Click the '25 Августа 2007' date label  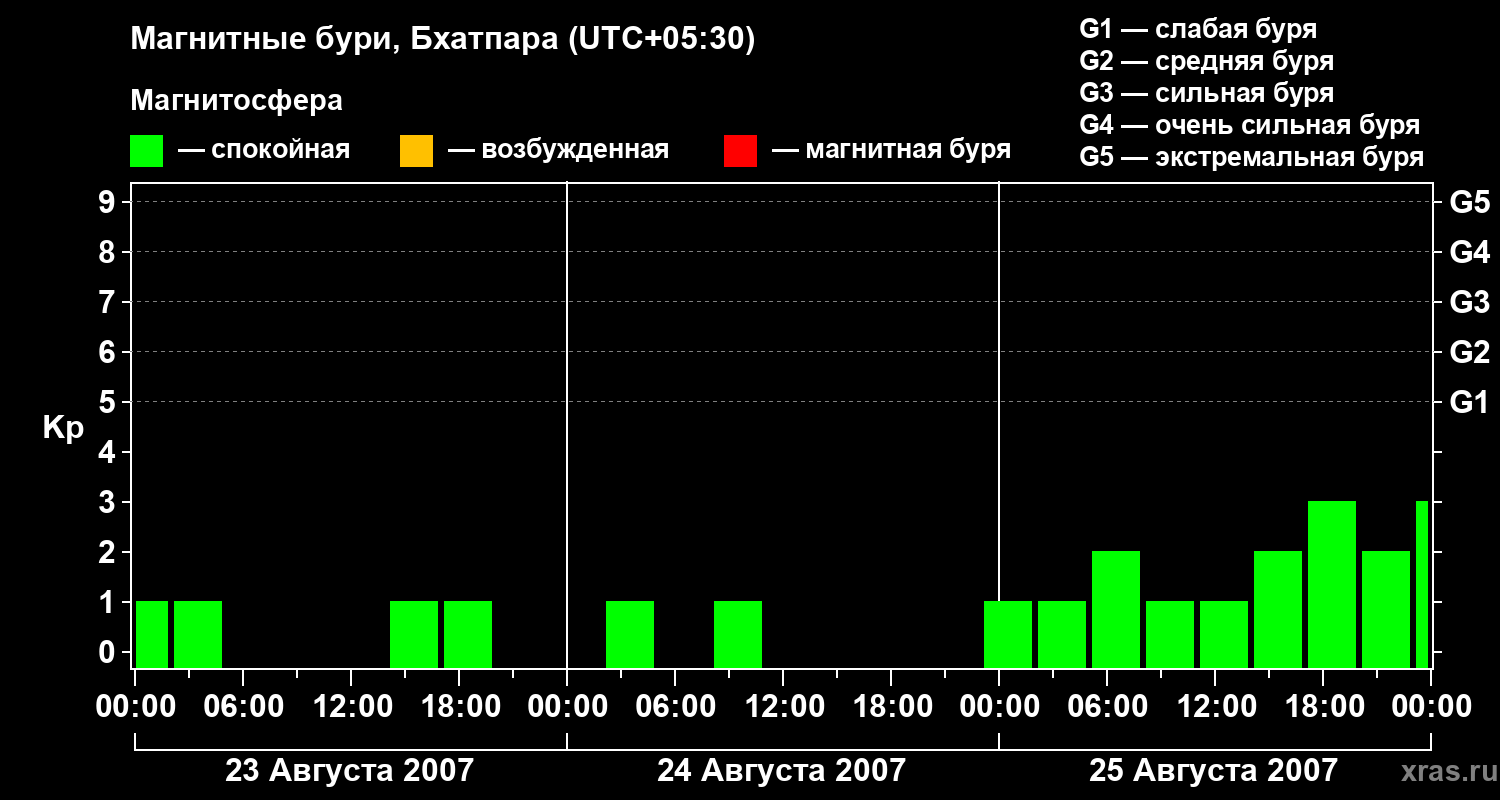[1213, 771]
